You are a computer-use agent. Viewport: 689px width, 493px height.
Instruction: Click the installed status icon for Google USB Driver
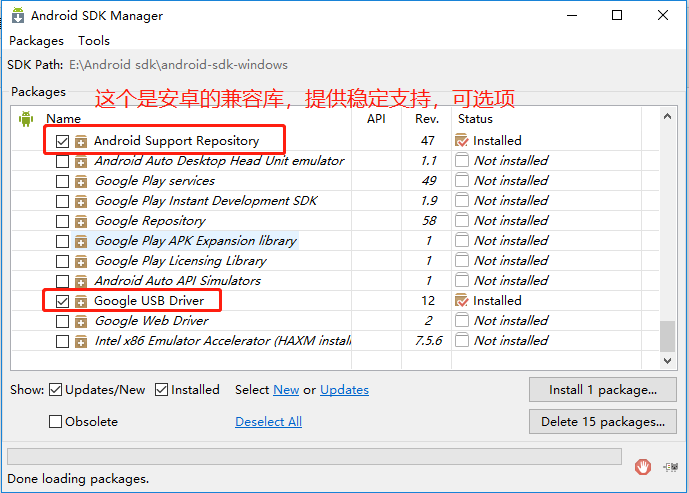461,301
